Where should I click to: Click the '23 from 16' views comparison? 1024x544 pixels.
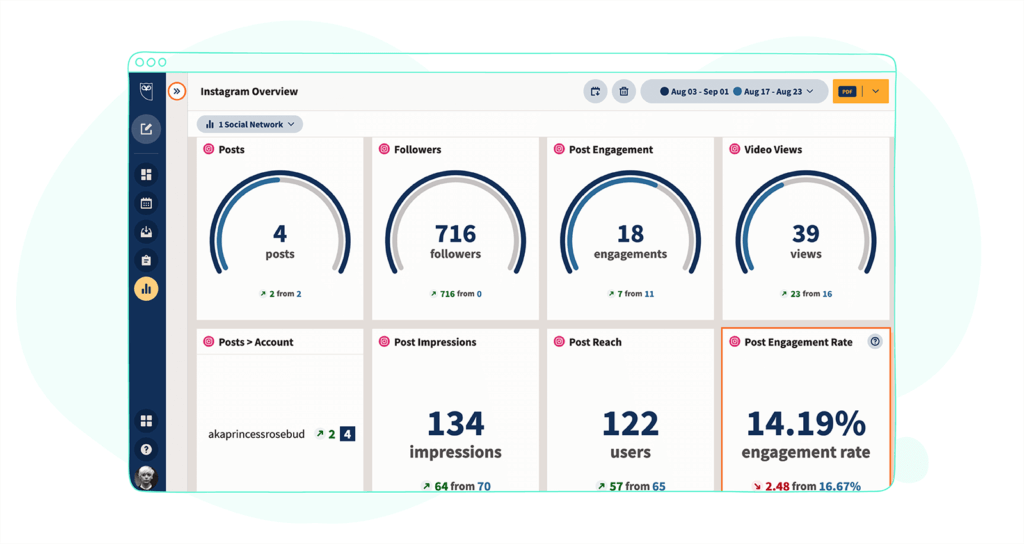point(806,294)
